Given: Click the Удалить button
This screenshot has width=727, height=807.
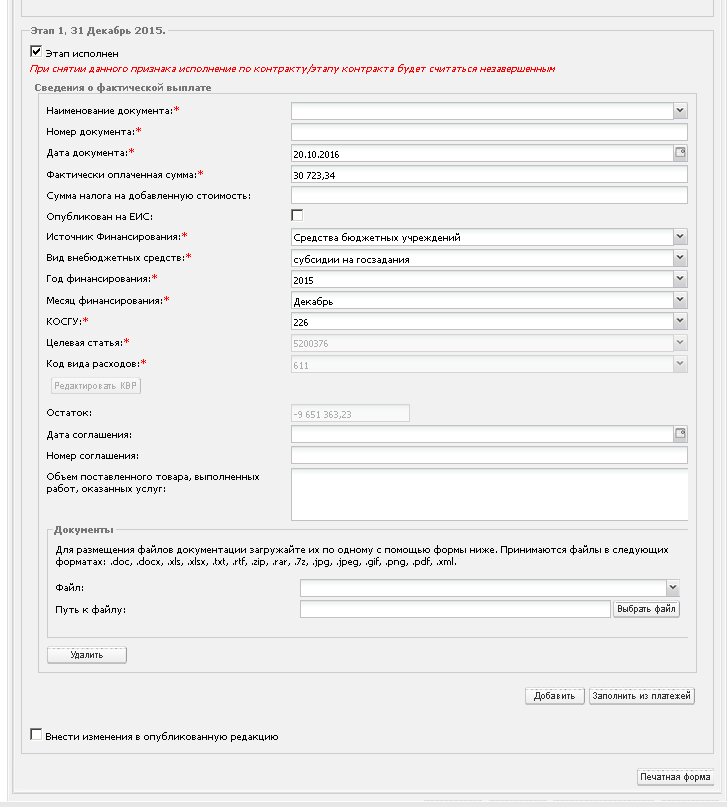Looking at the screenshot, I should tap(87, 655).
